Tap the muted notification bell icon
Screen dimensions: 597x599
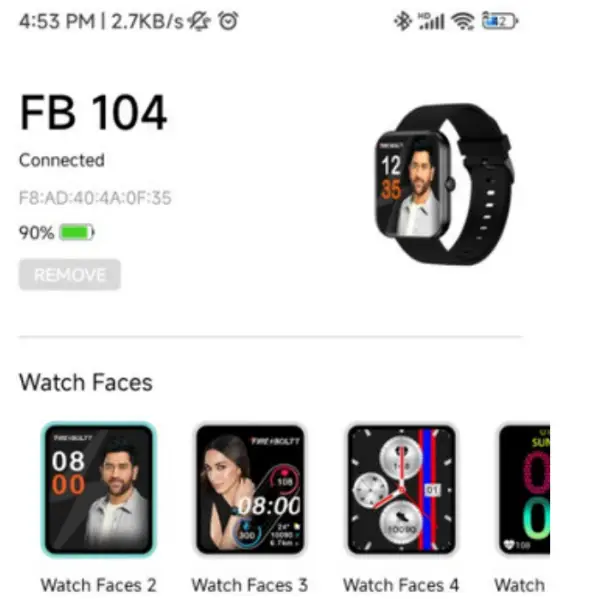point(199,21)
